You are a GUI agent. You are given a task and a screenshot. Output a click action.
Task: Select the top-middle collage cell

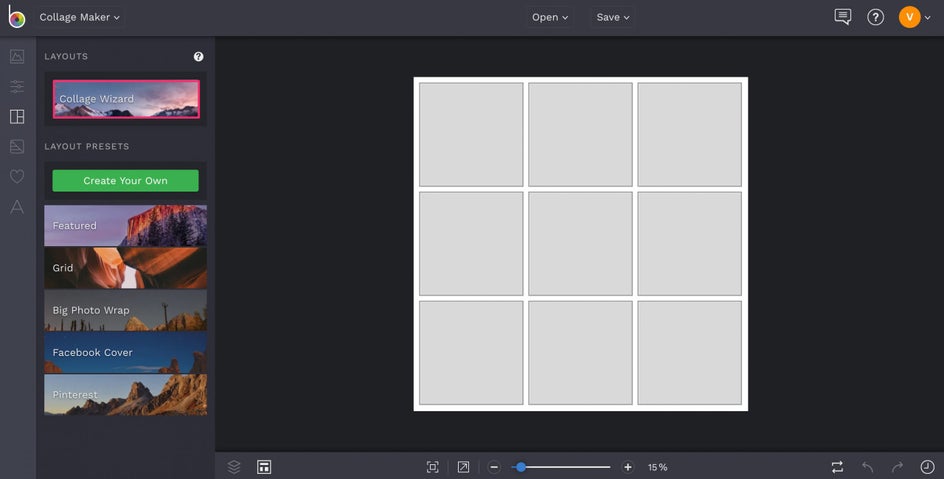point(580,134)
